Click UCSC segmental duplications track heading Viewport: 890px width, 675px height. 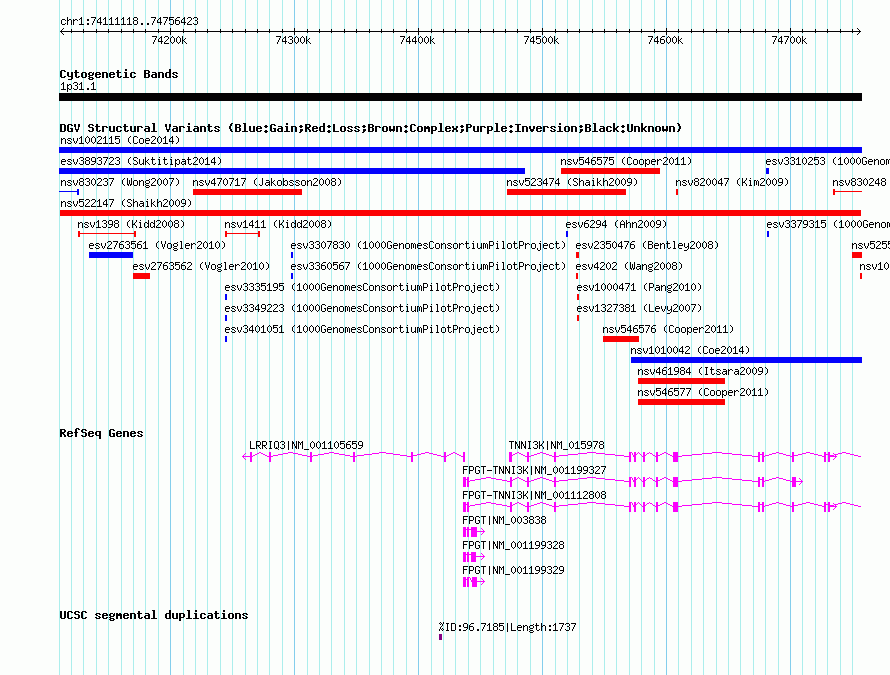click(x=154, y=615)
